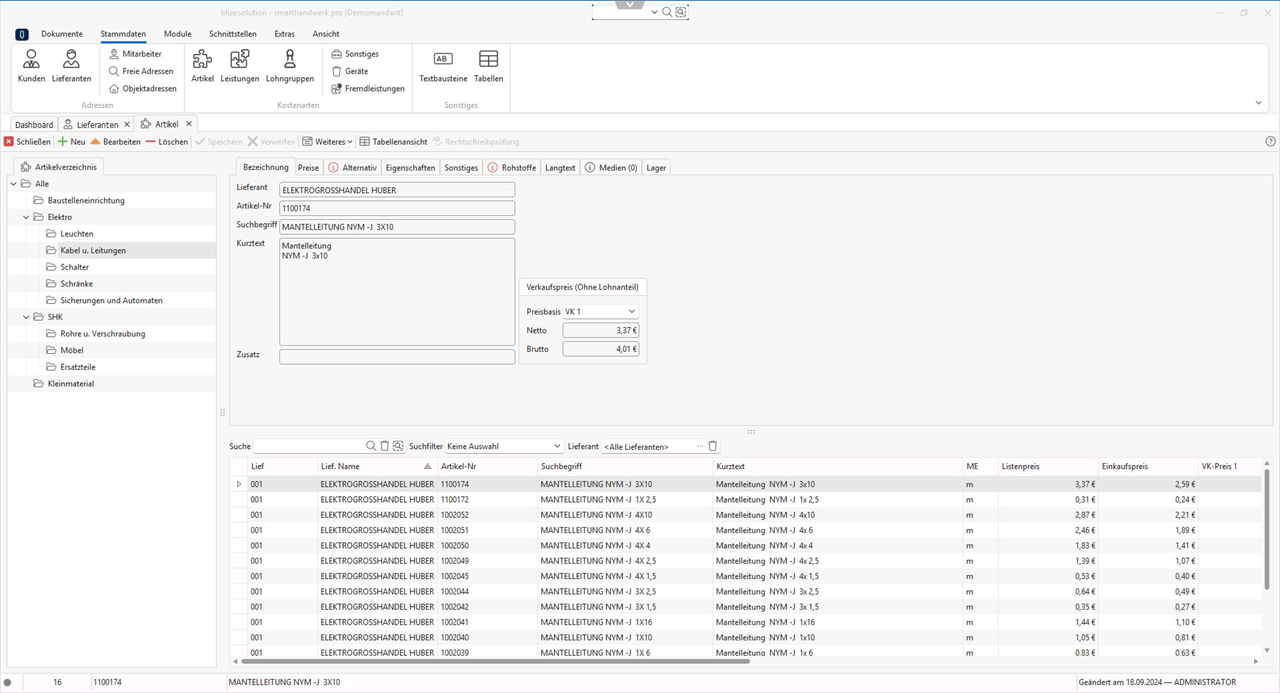Click Schließen in the toolbar

click(x=27, y=142)
